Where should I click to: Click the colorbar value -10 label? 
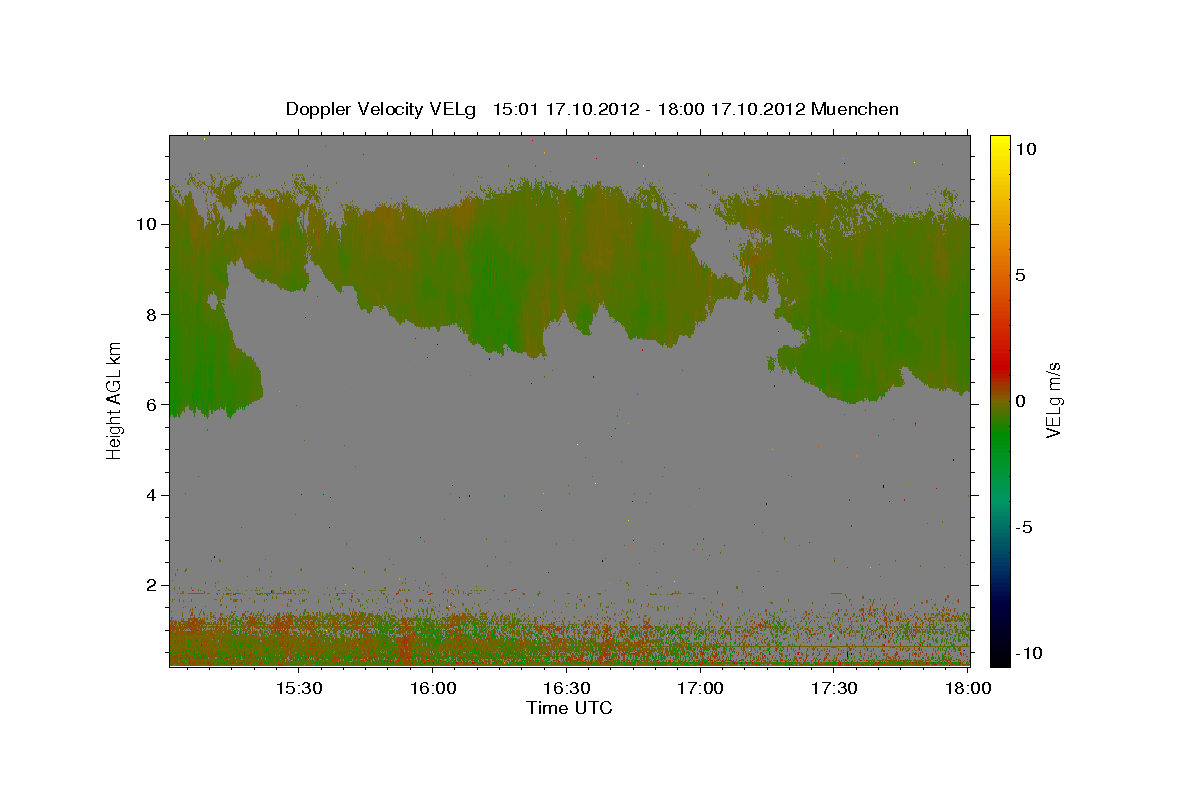pos(1028,653)
